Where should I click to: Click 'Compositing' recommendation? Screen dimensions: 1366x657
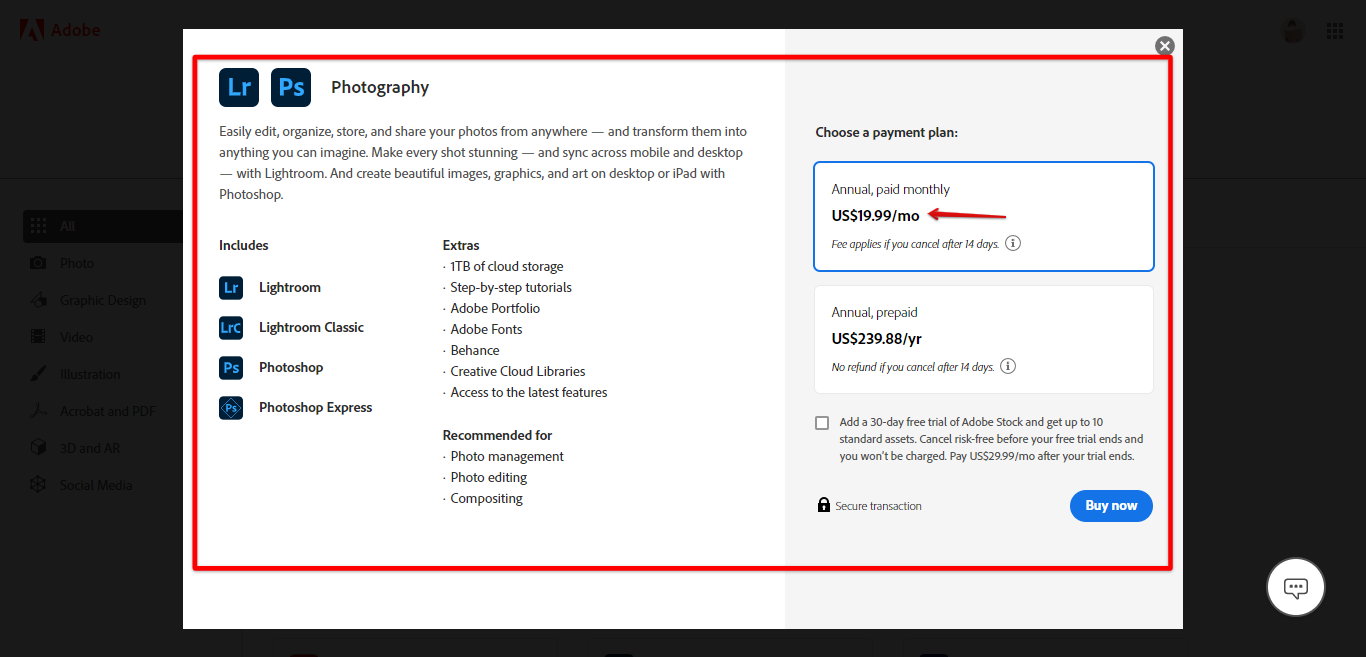pos(487,499)
